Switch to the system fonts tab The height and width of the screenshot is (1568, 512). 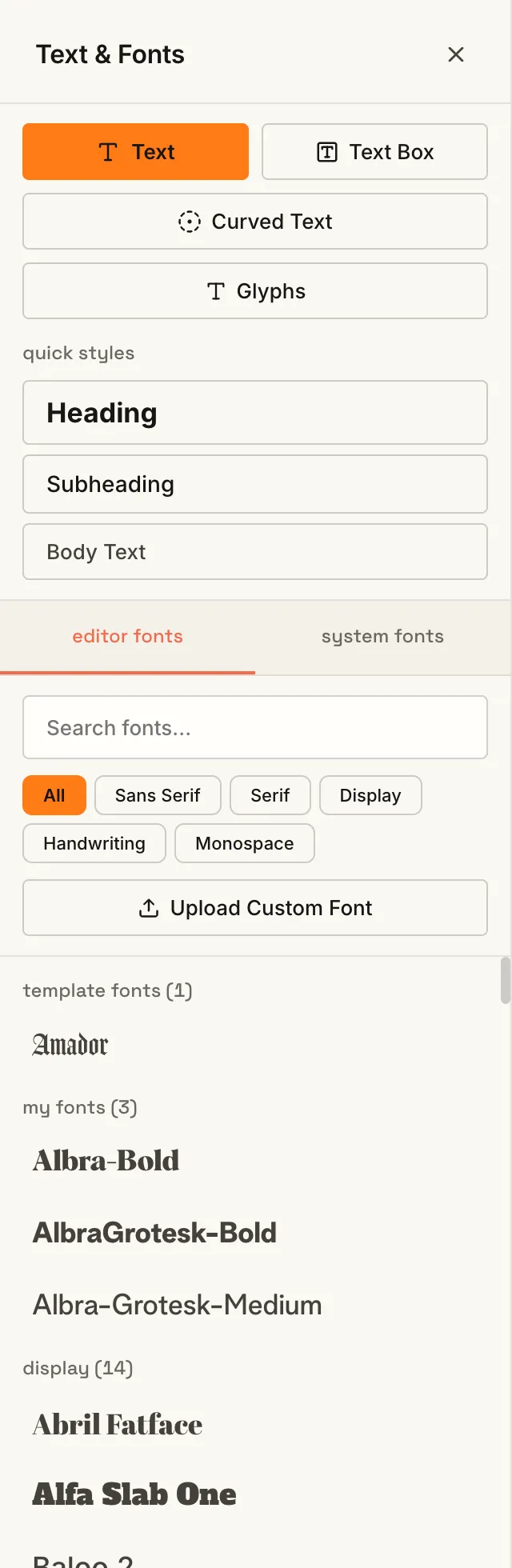383,637
